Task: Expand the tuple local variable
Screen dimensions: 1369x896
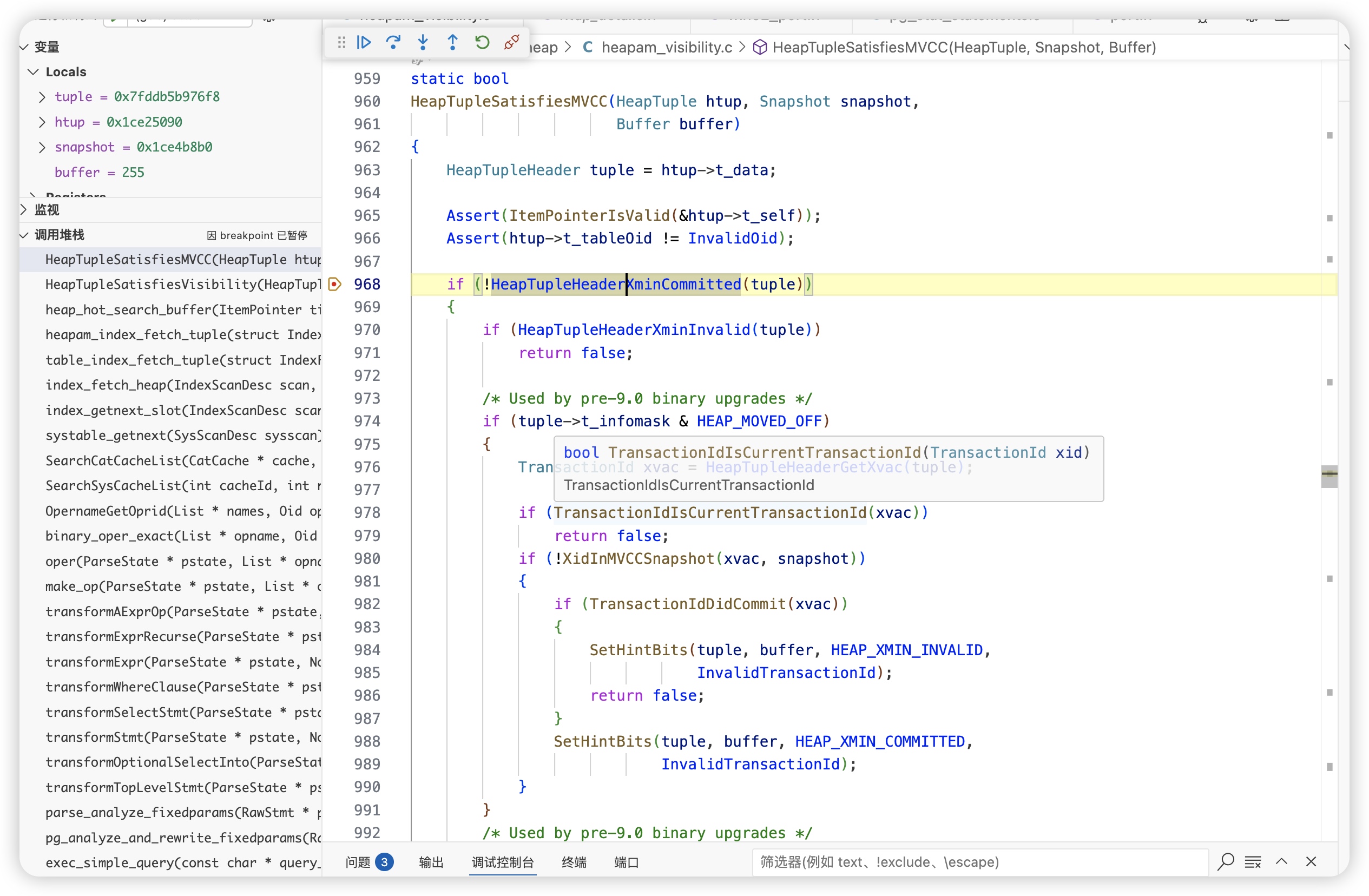Action: point(42,97)
